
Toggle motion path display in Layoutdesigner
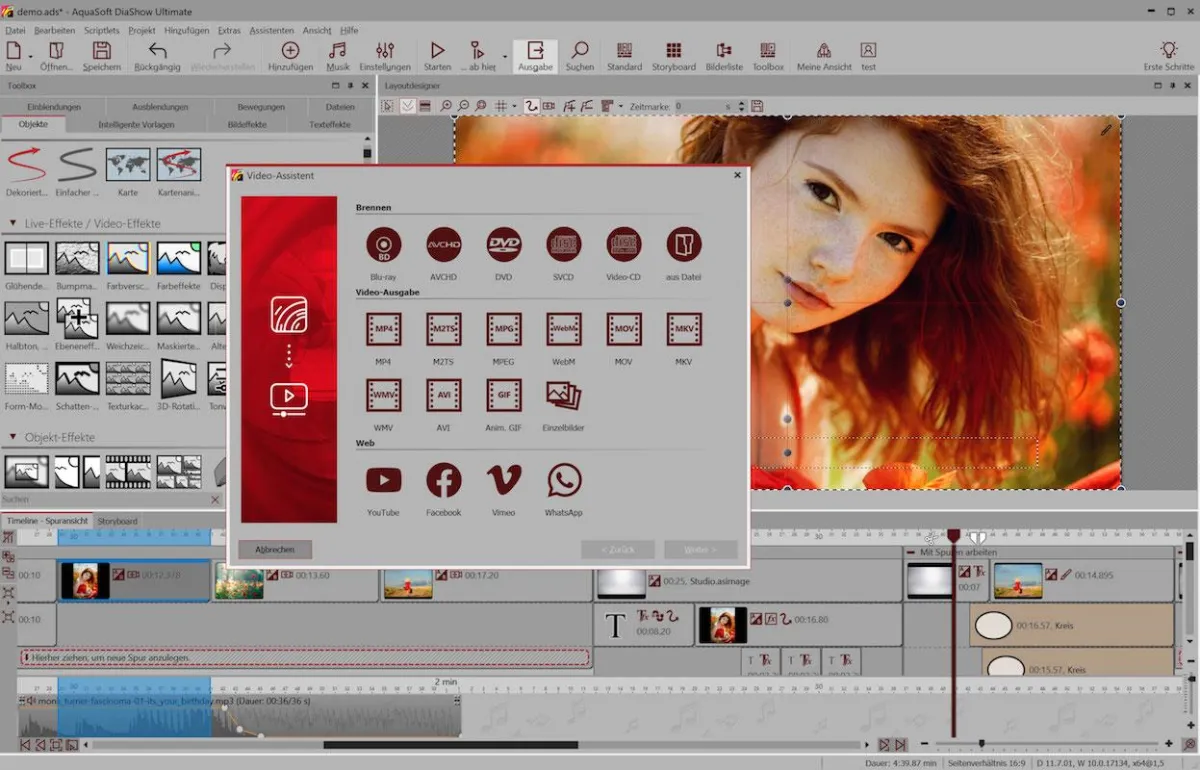click(532, 106)
